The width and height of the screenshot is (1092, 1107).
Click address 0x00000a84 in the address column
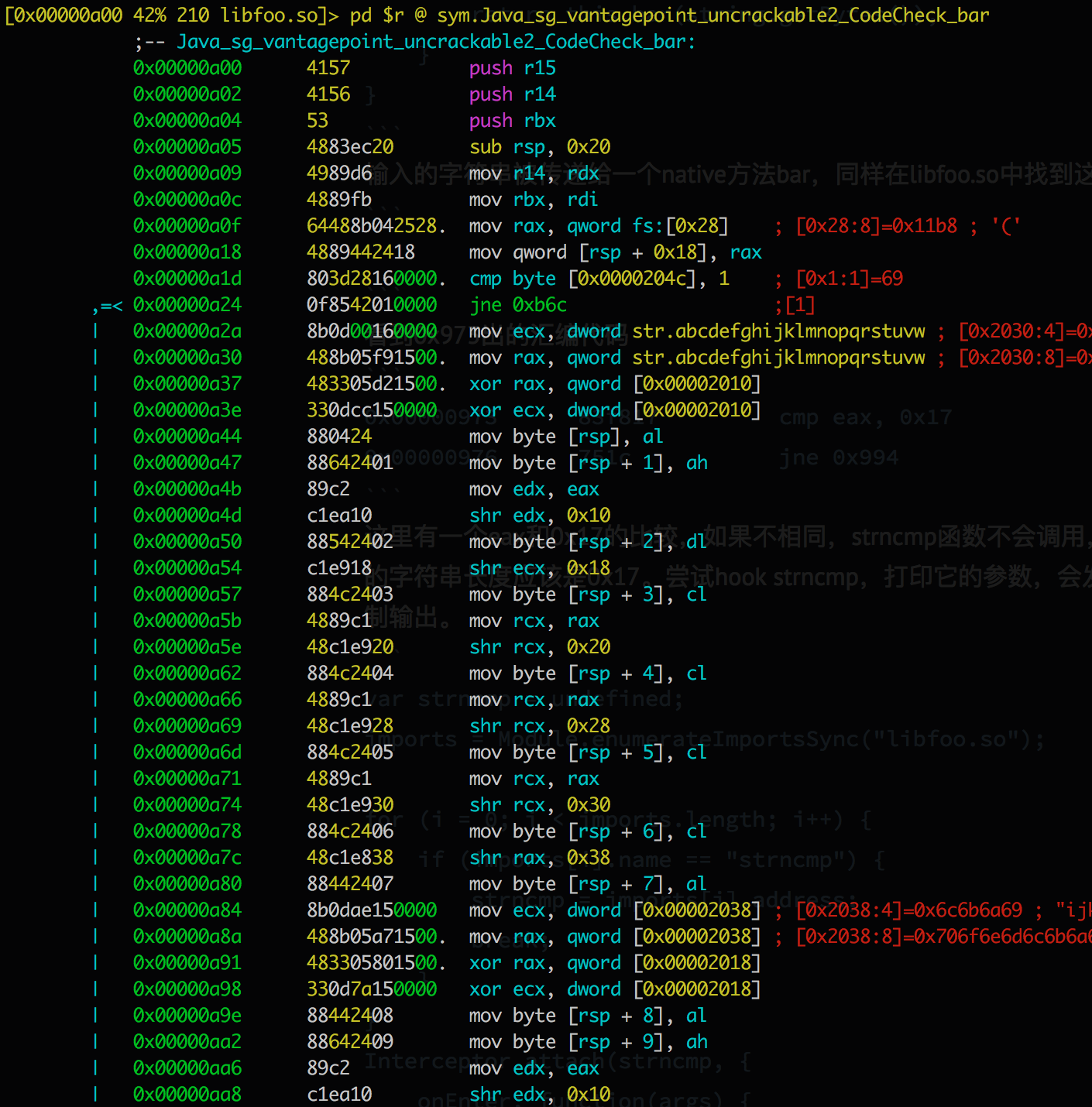point(187,910)
